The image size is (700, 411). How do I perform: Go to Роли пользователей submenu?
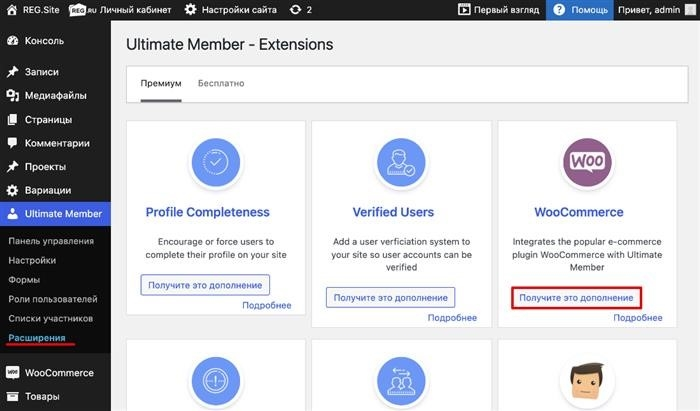(53, 299)
